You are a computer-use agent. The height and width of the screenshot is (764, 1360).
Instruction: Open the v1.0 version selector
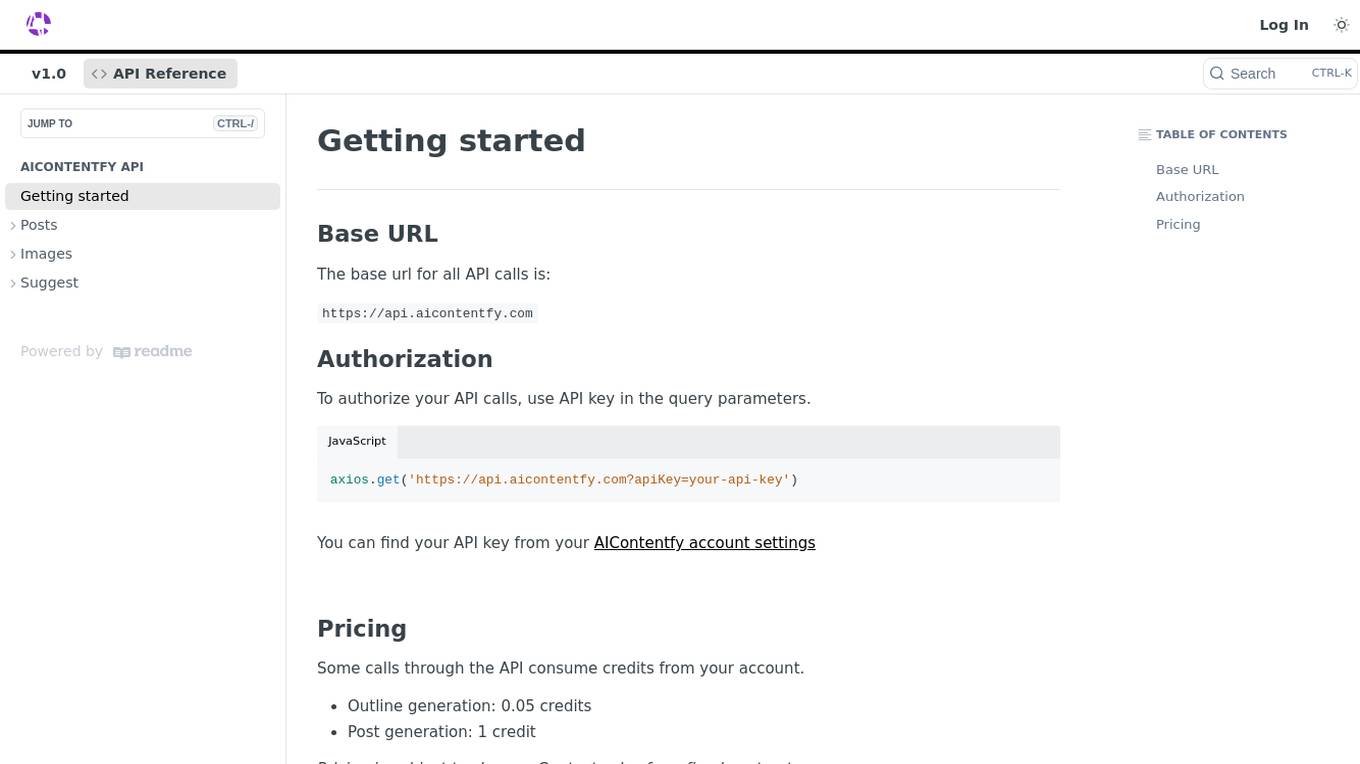[49, 74]
